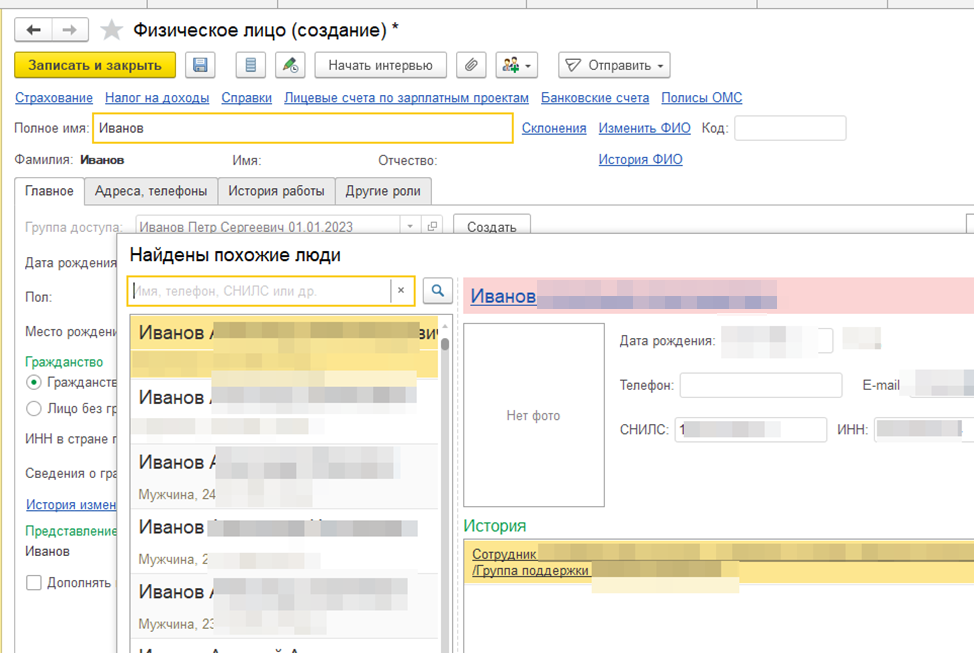The height and width of the screenshot is (653, 974).
Task: Click Начать интервью button
Action: click(381, 65)
